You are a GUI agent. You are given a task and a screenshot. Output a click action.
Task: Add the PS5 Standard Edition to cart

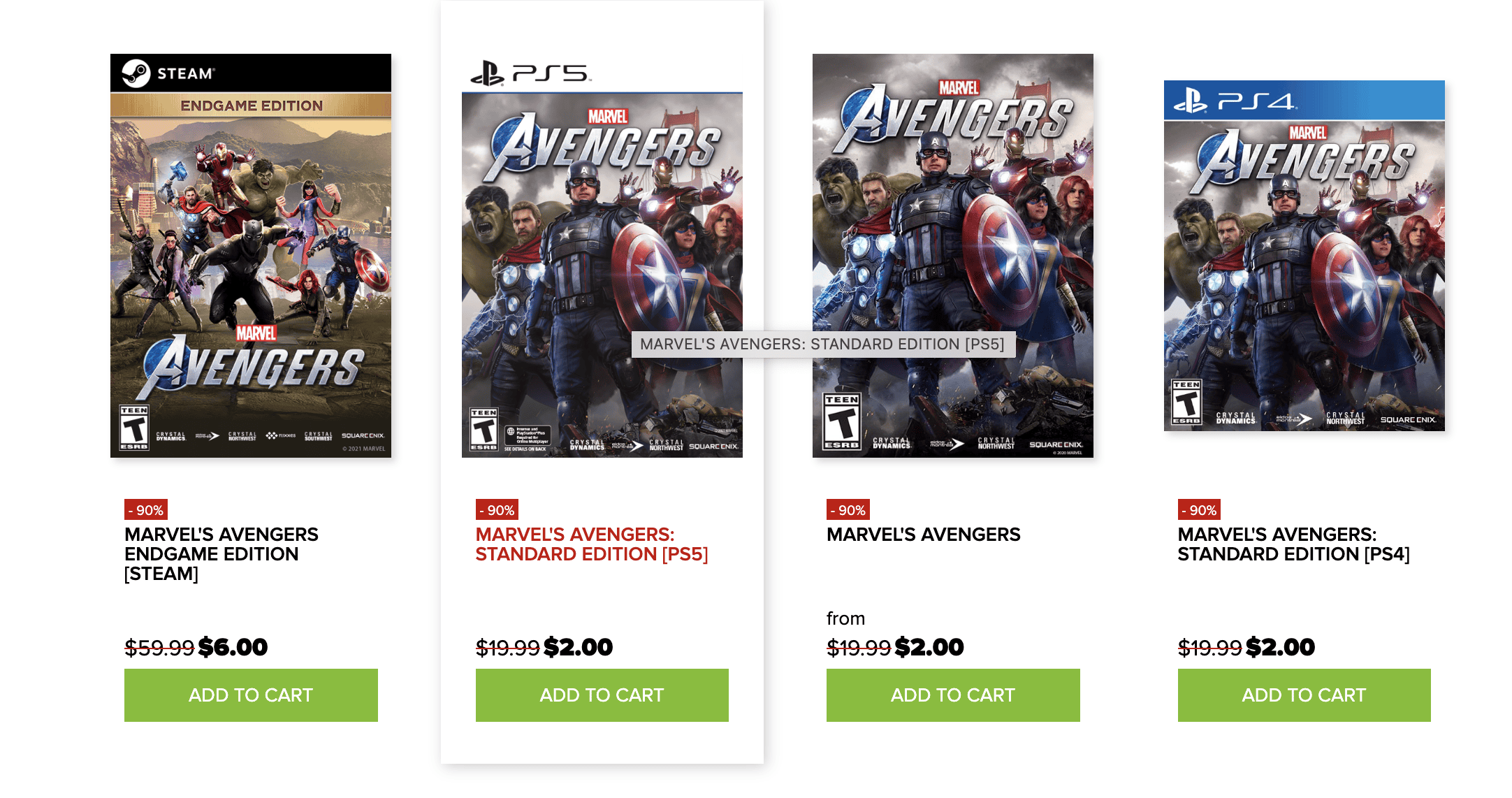click(x=602, y=695)
